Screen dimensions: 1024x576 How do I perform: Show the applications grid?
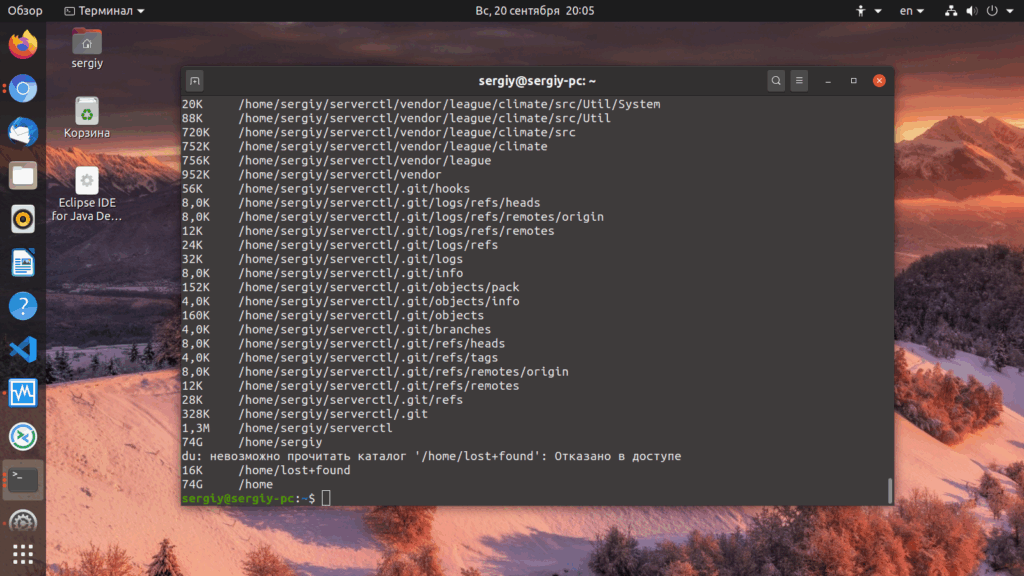[x=23, y=554]
